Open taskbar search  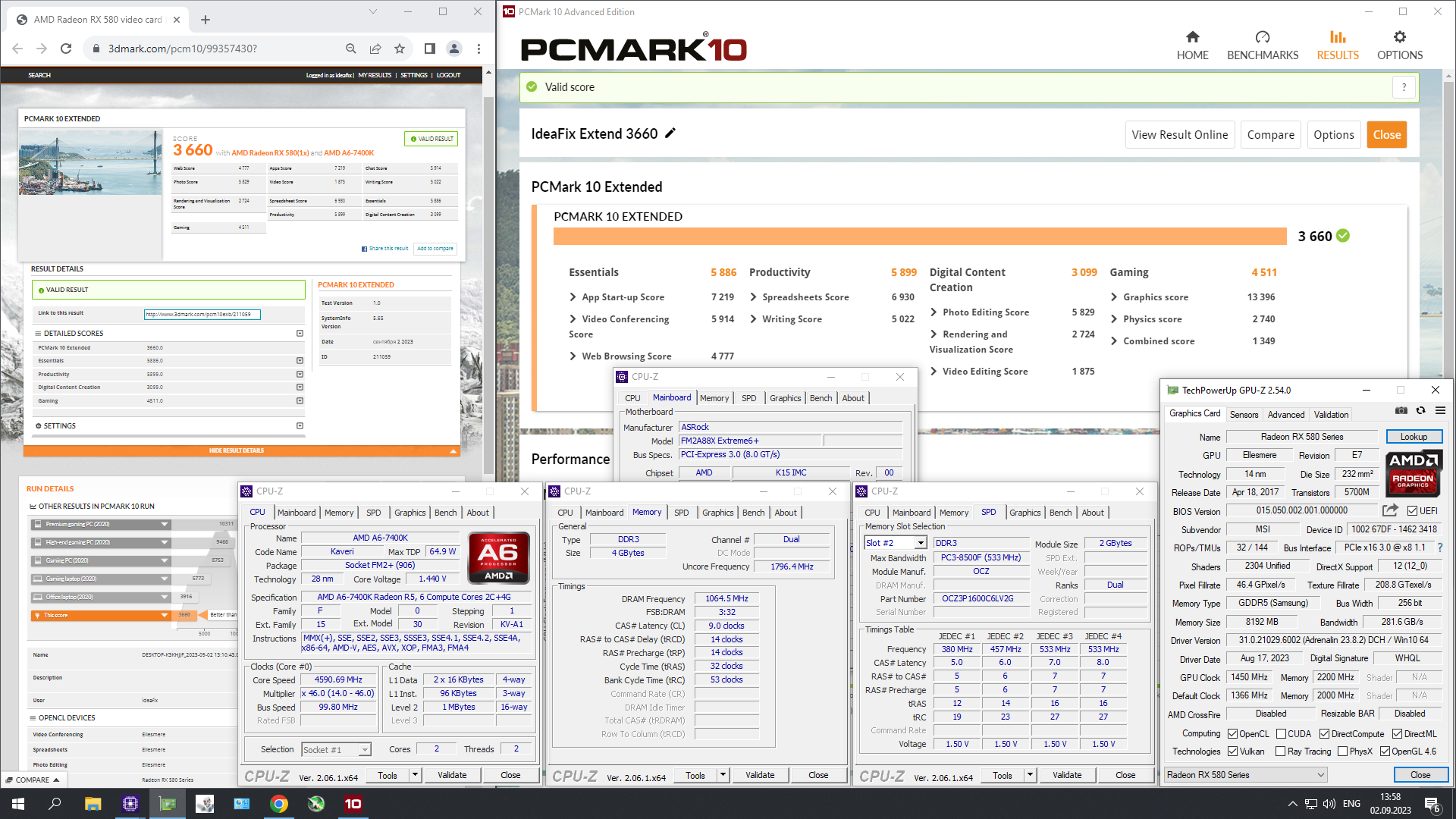click(x=55, y=804)
